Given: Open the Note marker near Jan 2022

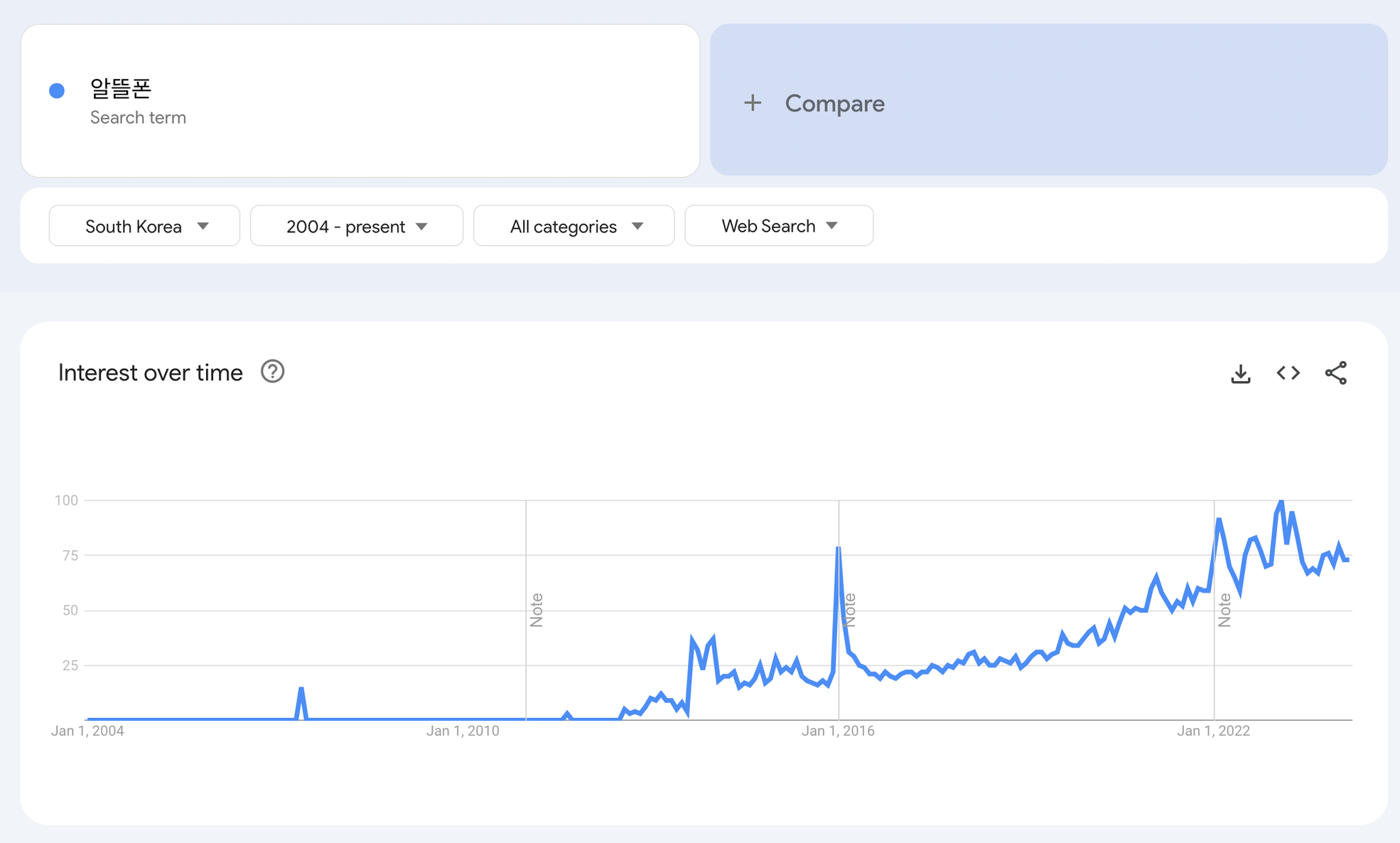Looking at the screenshot, I should pos(1224,610).
